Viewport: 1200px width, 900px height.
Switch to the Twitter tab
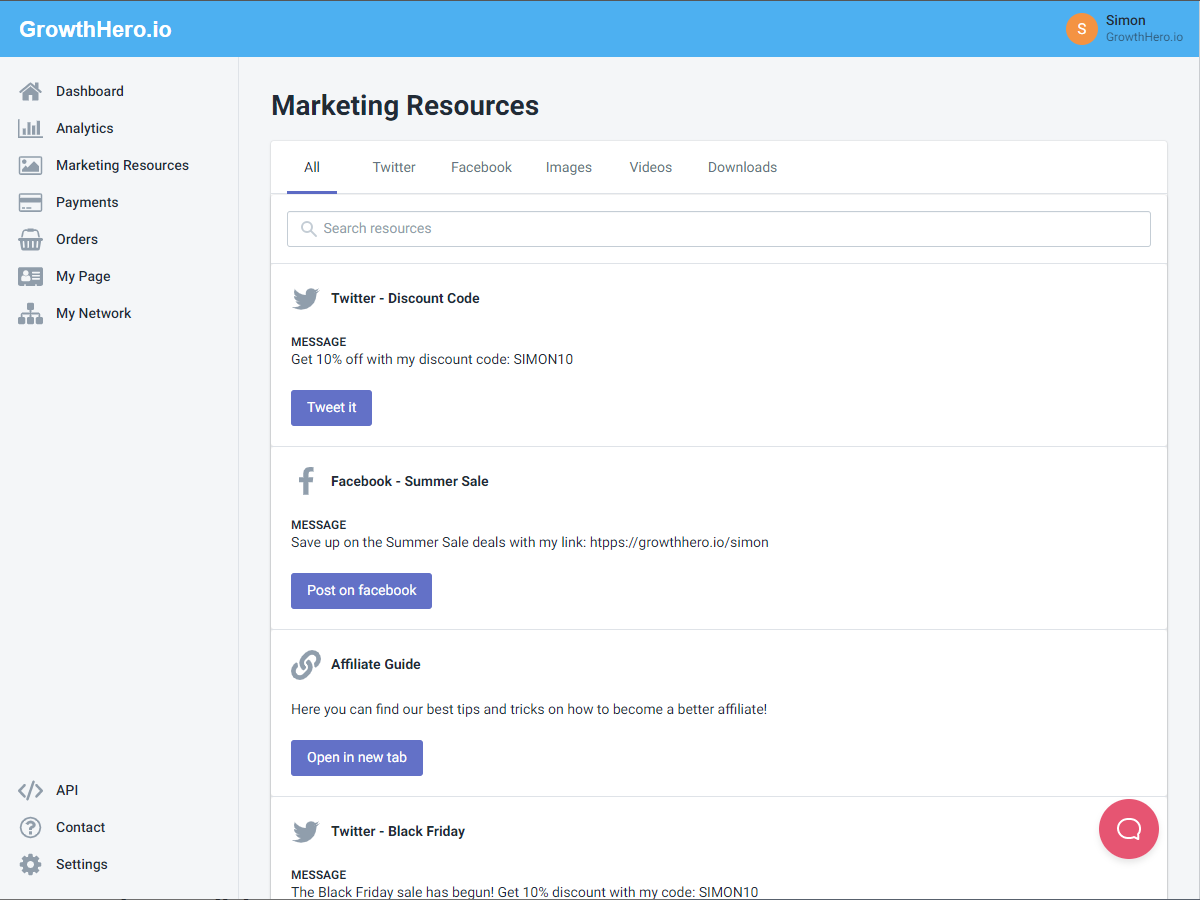[x=393, y=167]
